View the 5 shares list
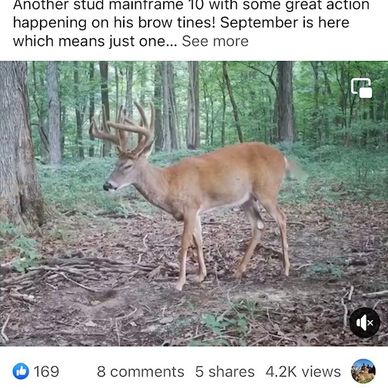The height and width of the screenshot is (388, 388). (225, 372)
